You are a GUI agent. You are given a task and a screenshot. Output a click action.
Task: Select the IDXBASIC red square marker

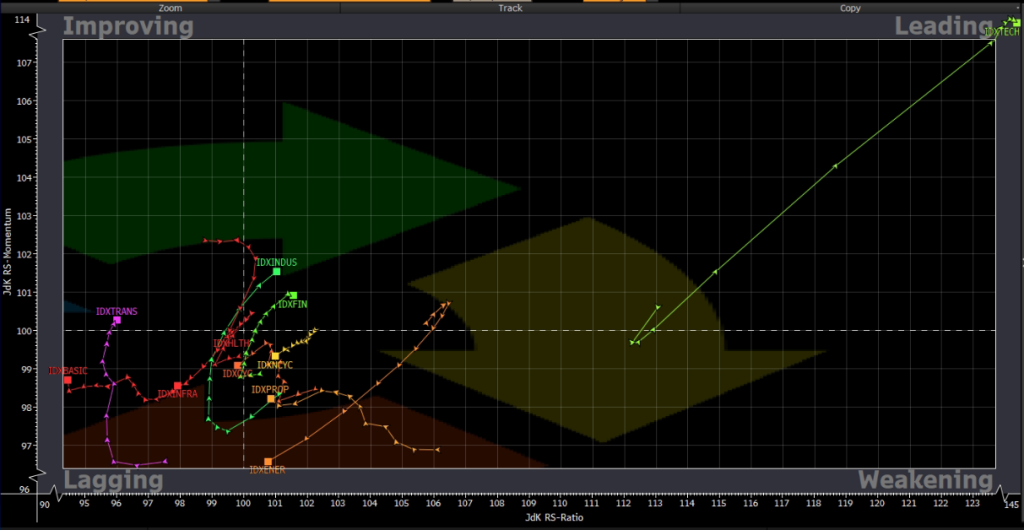pos(68,380)
